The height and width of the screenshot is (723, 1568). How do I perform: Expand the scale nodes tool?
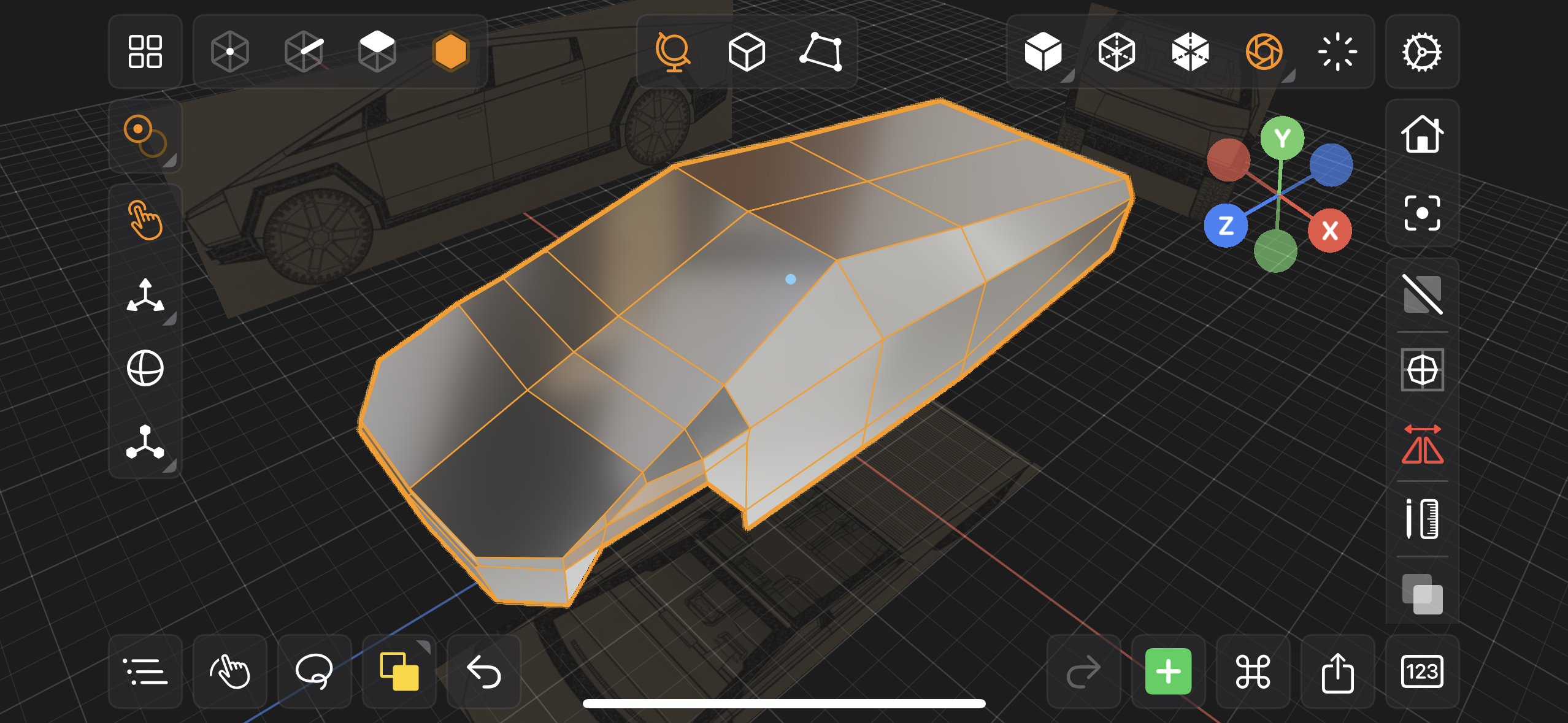click(x=145, y=442)
